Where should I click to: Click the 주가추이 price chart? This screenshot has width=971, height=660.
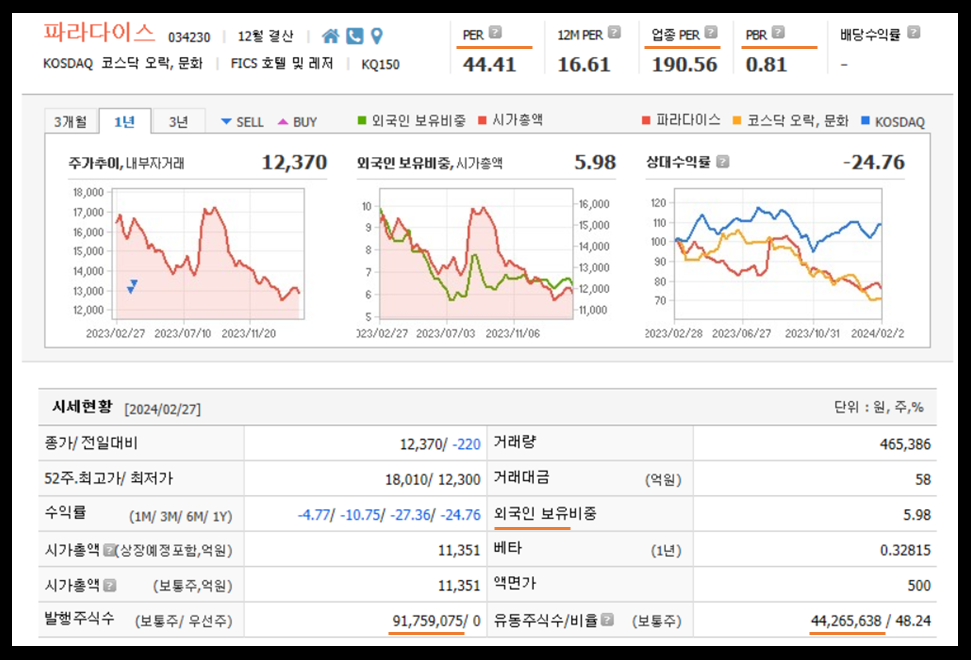pyautogui.click(x=209, y=254)
